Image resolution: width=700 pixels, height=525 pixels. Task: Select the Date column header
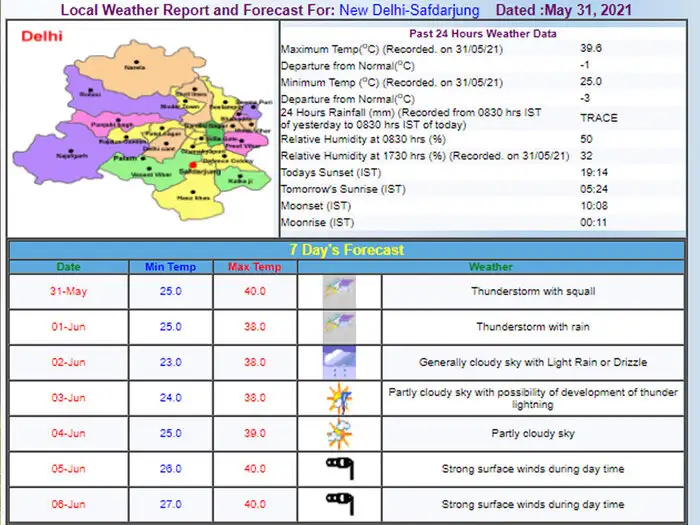point(68,267)
